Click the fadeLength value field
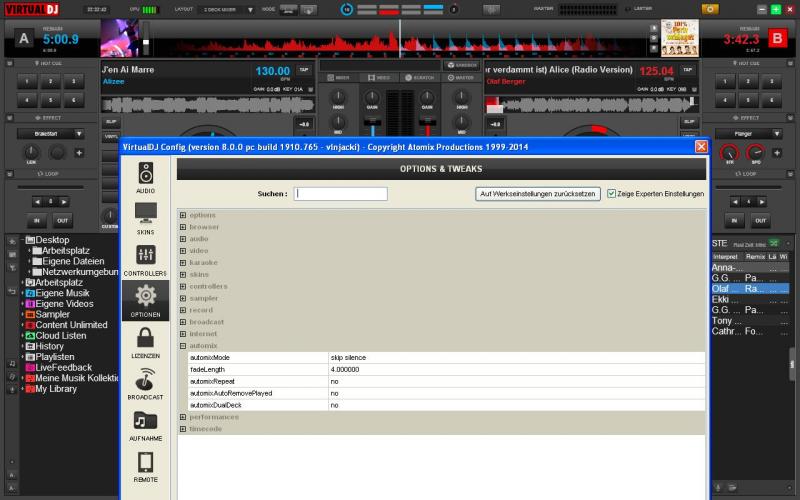Viewport: 800px width, 500px height. pyautogui.click(x=345, y=369)
